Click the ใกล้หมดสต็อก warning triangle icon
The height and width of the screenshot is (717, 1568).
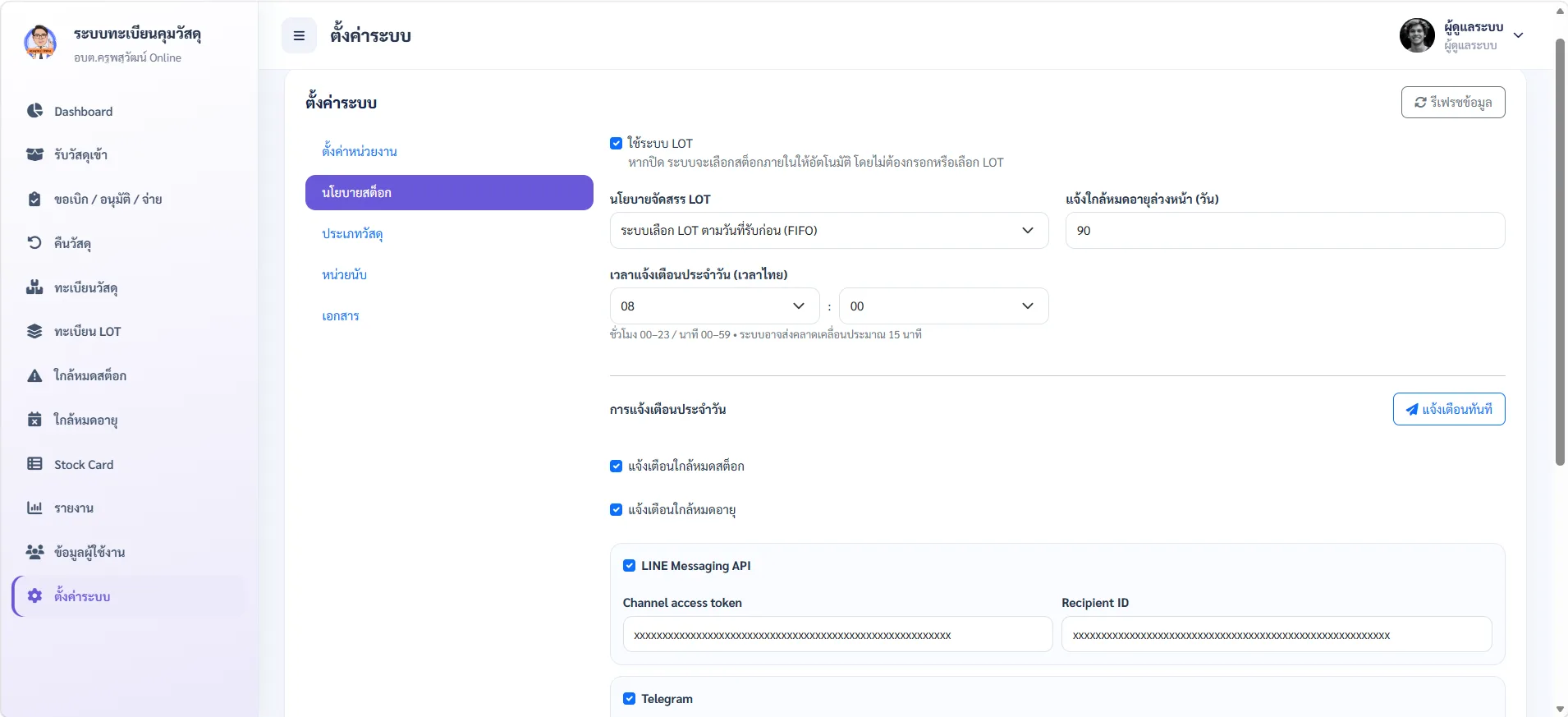(x=34, y=375)
